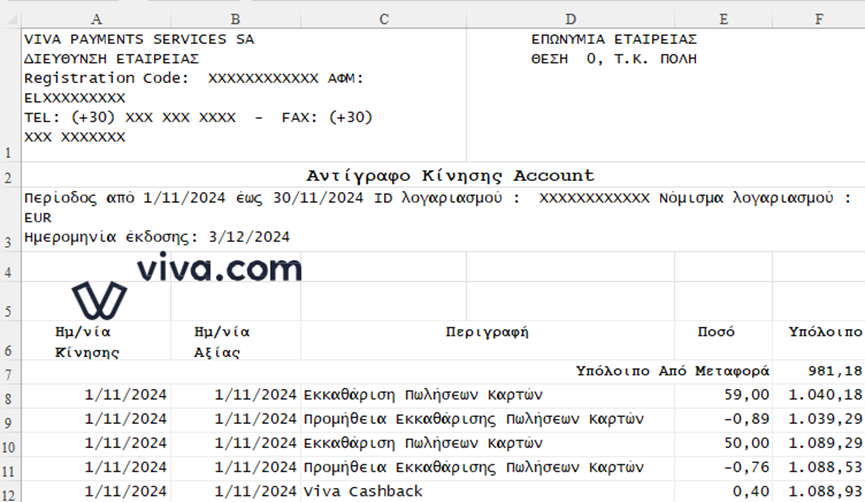Screen dimensions: 865x502
Task: Click the 'Ημ/νία Κίνησης' header cell
Action: coord(96,341)
